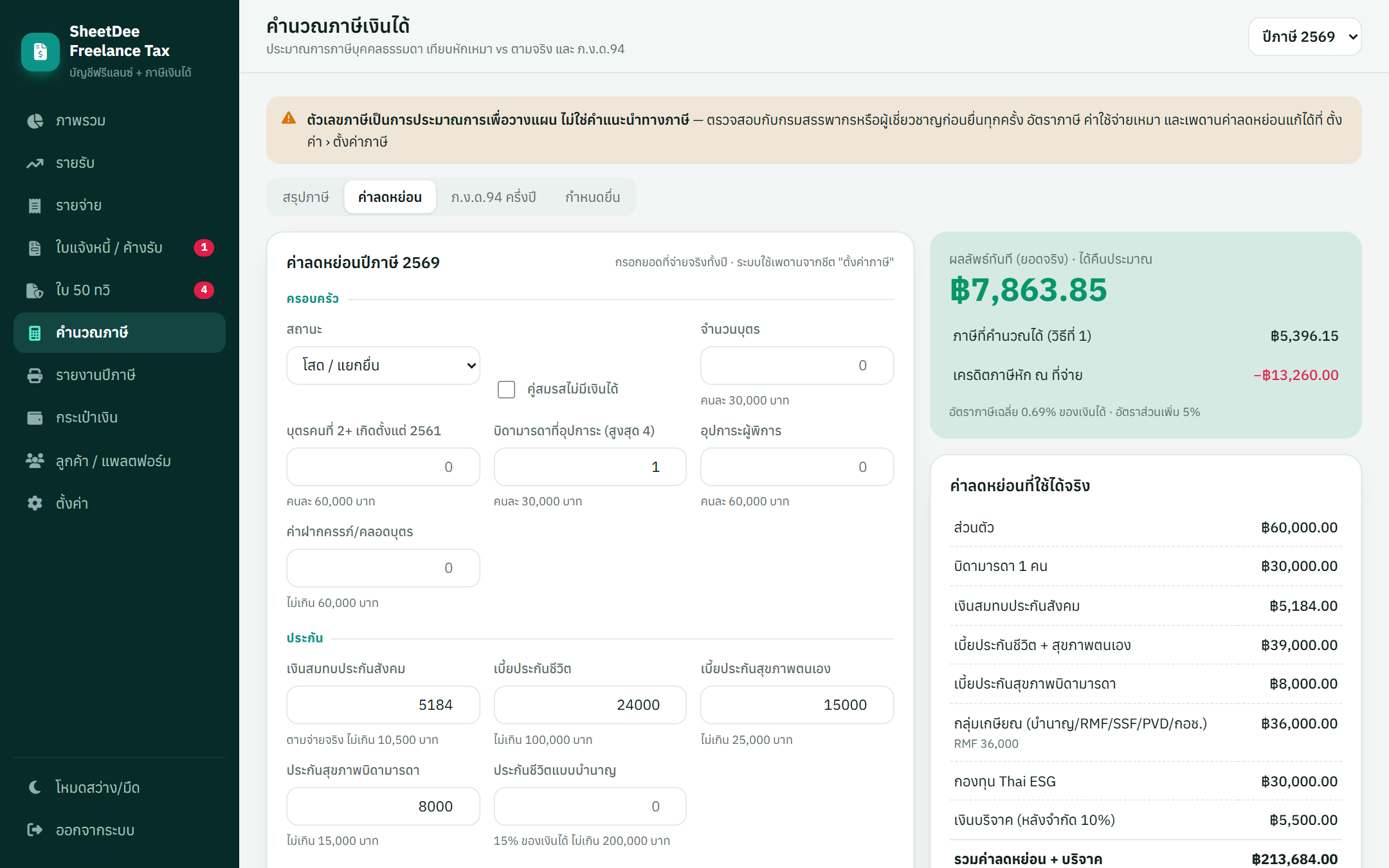Expand the สถานะ โสด / แยกยื่น dropdown

point(383,365)
